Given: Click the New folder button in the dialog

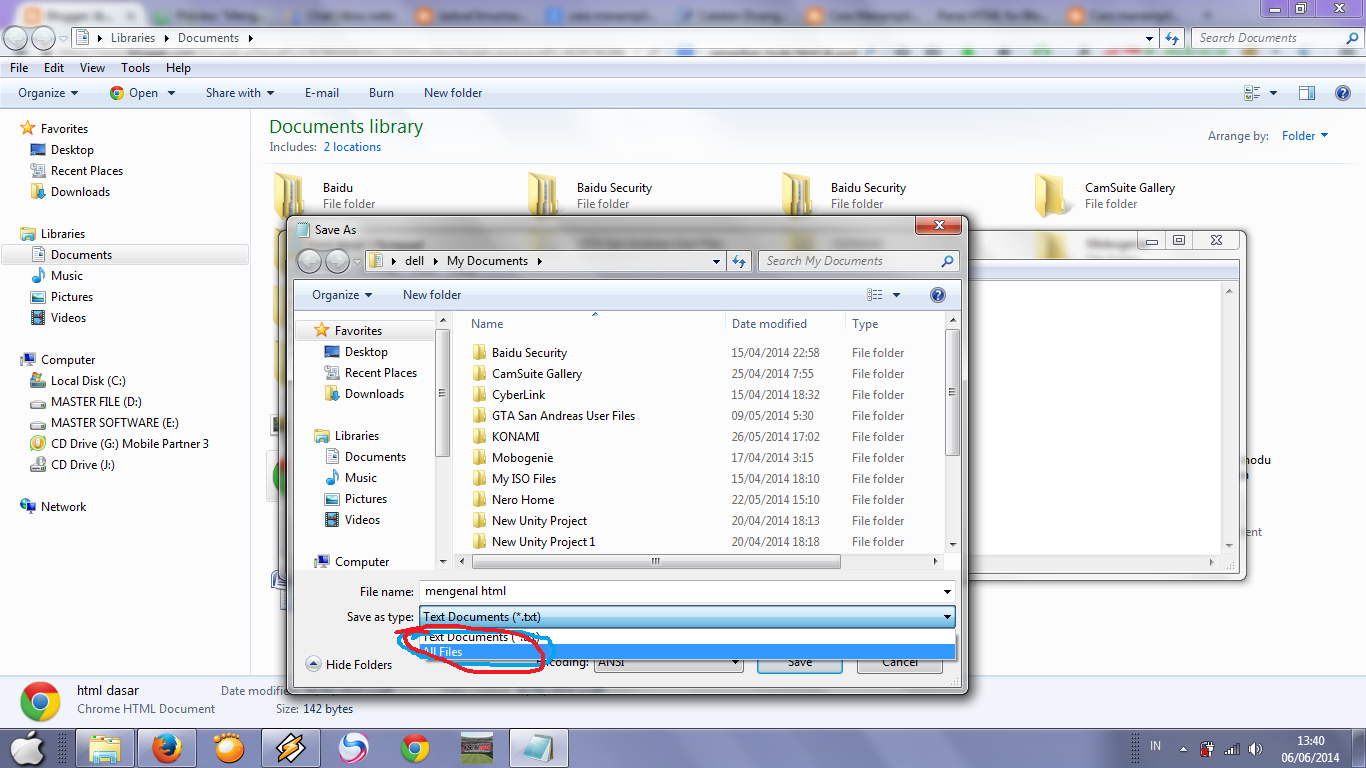Looking at the screenshot, I should 431,294.
